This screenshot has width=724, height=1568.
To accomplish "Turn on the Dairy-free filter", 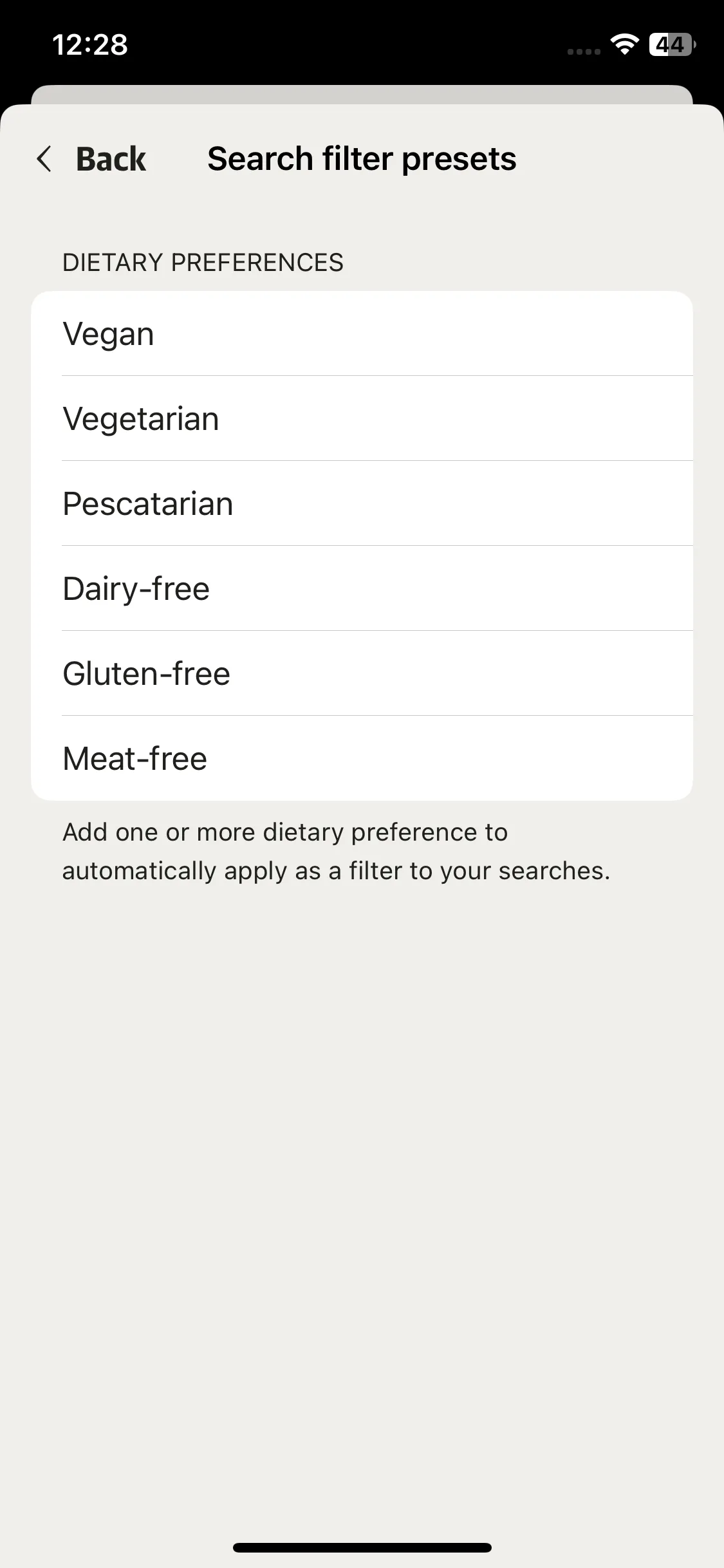I will 362,588.
